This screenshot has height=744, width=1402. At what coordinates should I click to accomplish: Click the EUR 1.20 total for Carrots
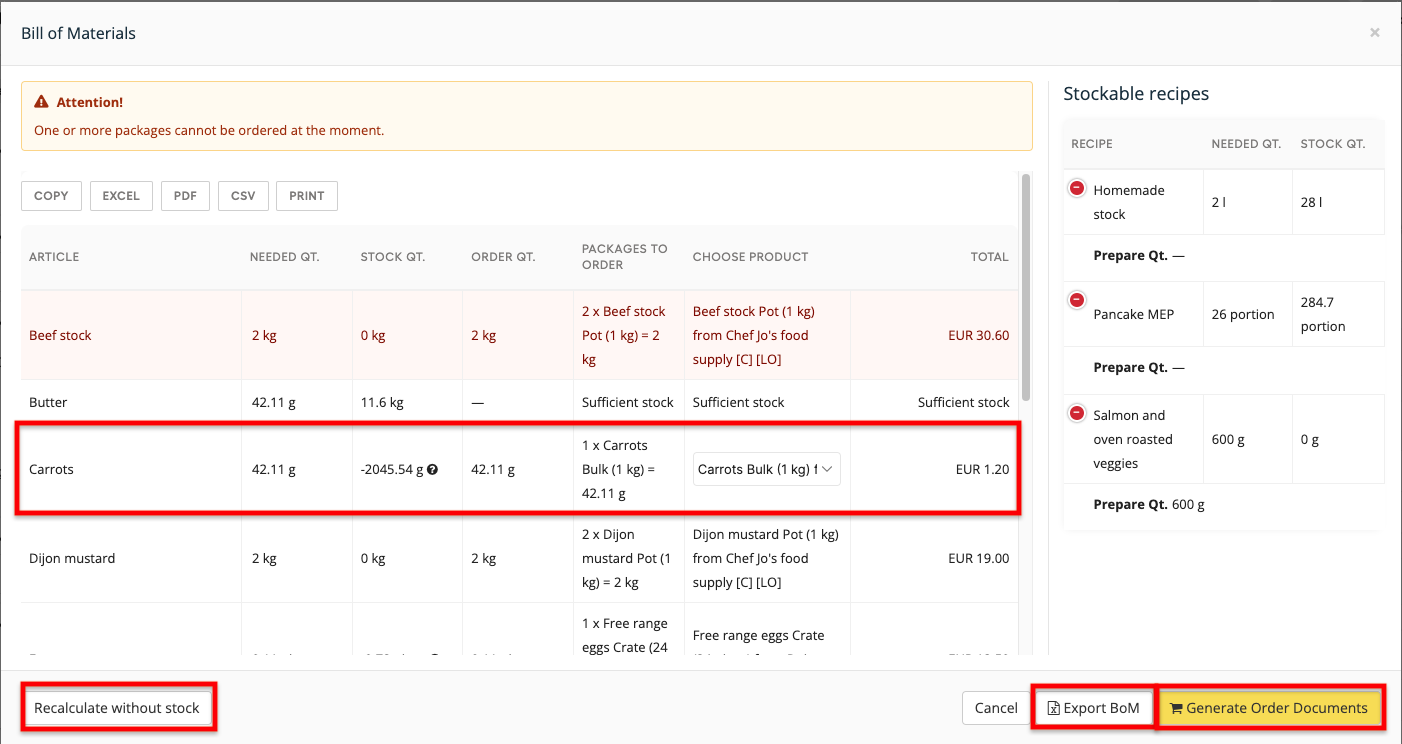pyautogui.click(x=982, y=469)
